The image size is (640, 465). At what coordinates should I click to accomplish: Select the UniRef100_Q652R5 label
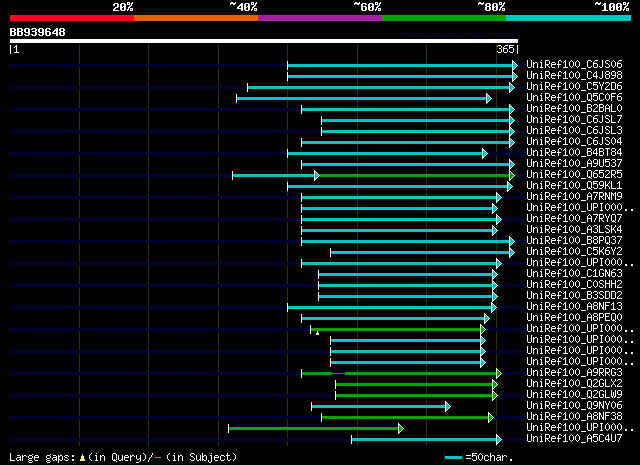(574, 175)
